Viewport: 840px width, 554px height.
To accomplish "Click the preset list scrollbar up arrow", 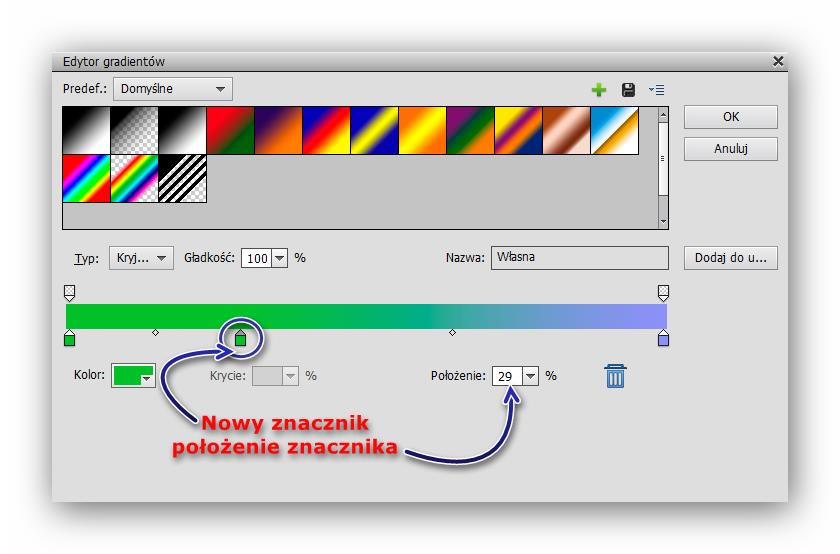I will point(663,115).
